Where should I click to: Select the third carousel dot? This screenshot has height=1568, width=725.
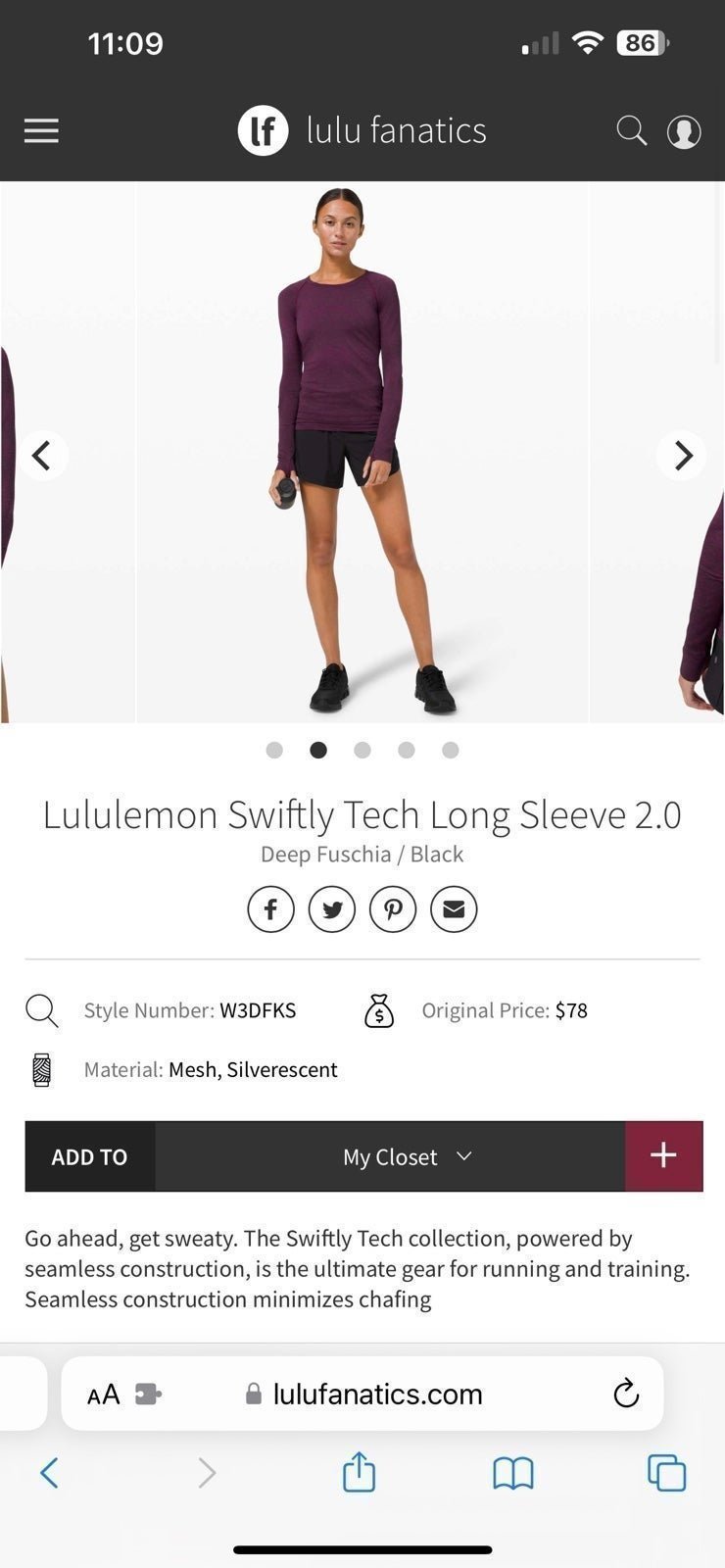coord(362,750)
